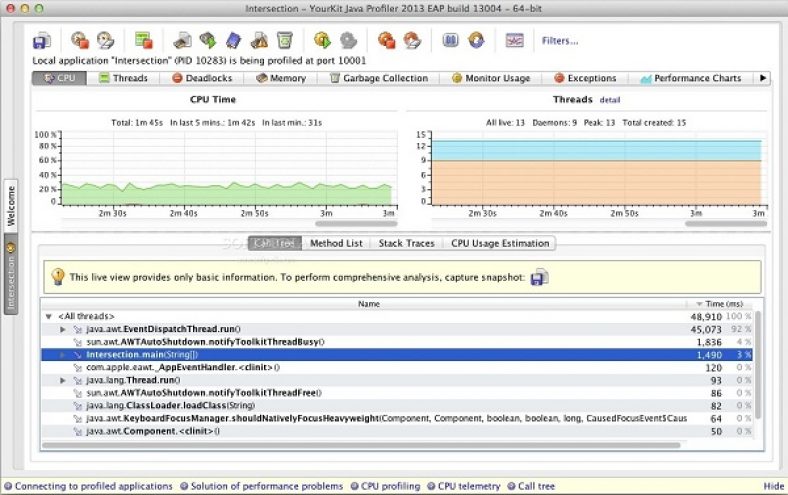Switch to the CPU tab
This screenshot has height=495, width=788.
(x=59, y=78)
